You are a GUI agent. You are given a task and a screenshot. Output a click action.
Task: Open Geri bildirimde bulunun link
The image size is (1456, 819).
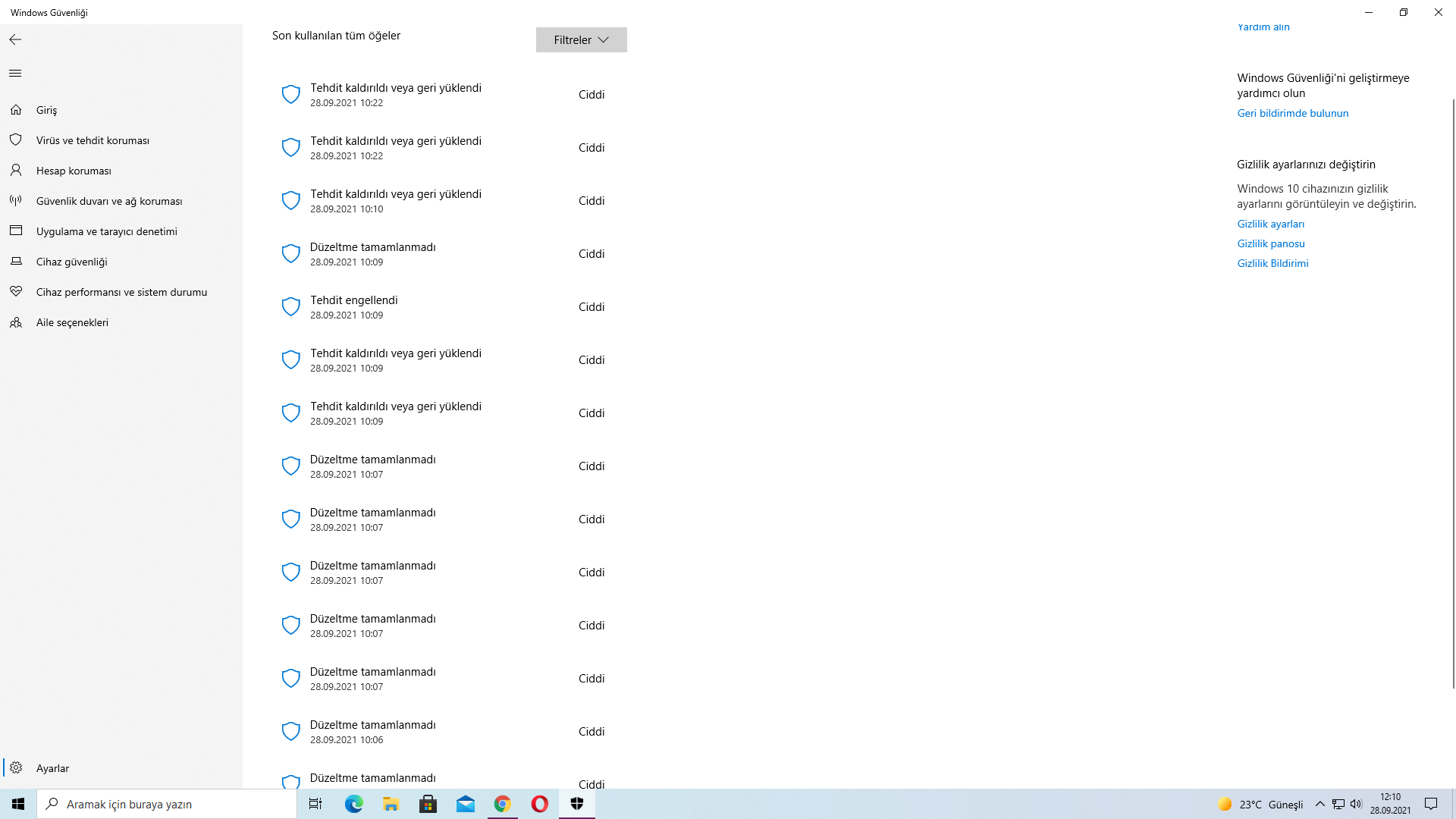1292,113
